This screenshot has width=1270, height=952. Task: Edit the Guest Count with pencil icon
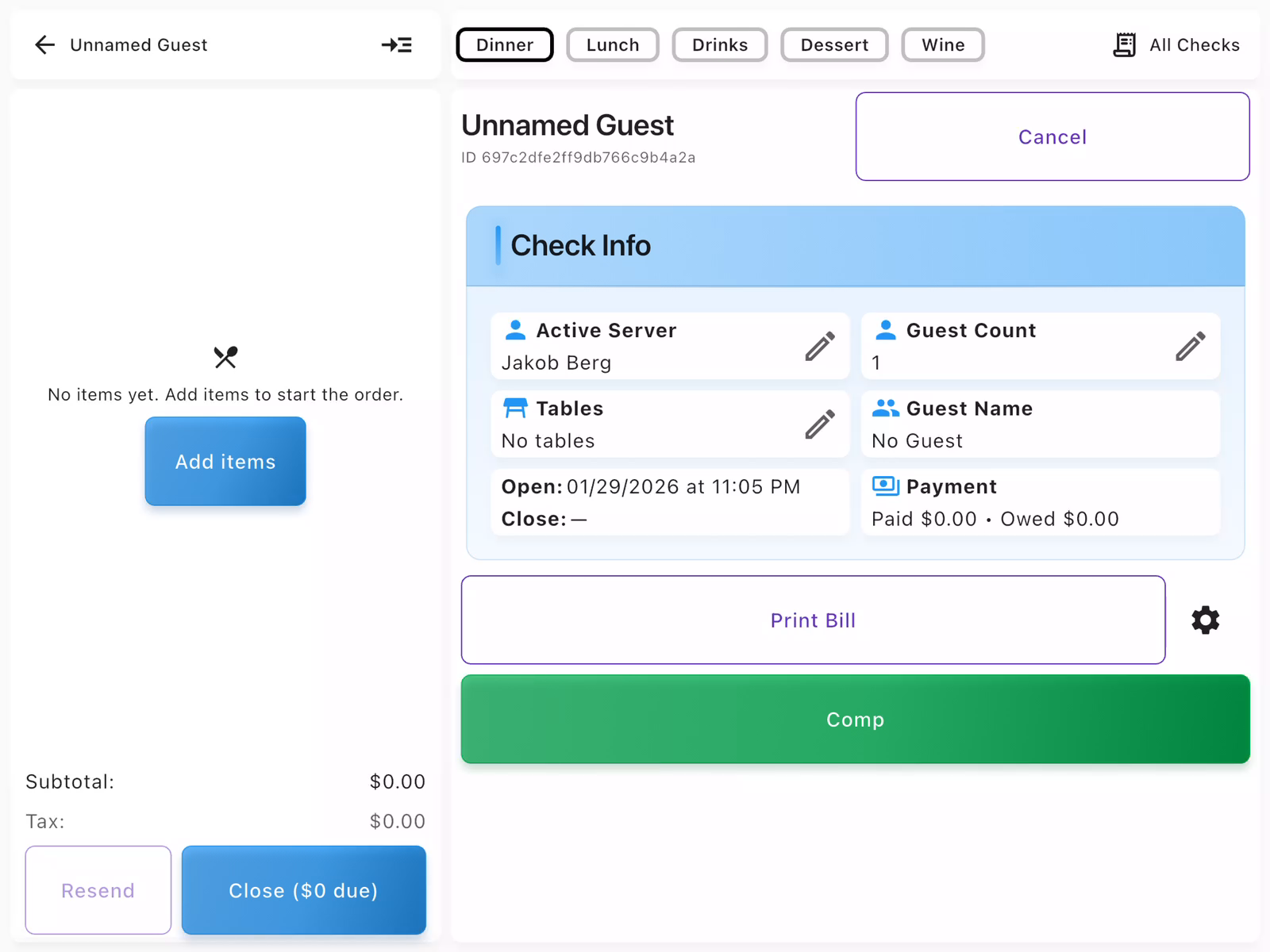[1190, 346]
